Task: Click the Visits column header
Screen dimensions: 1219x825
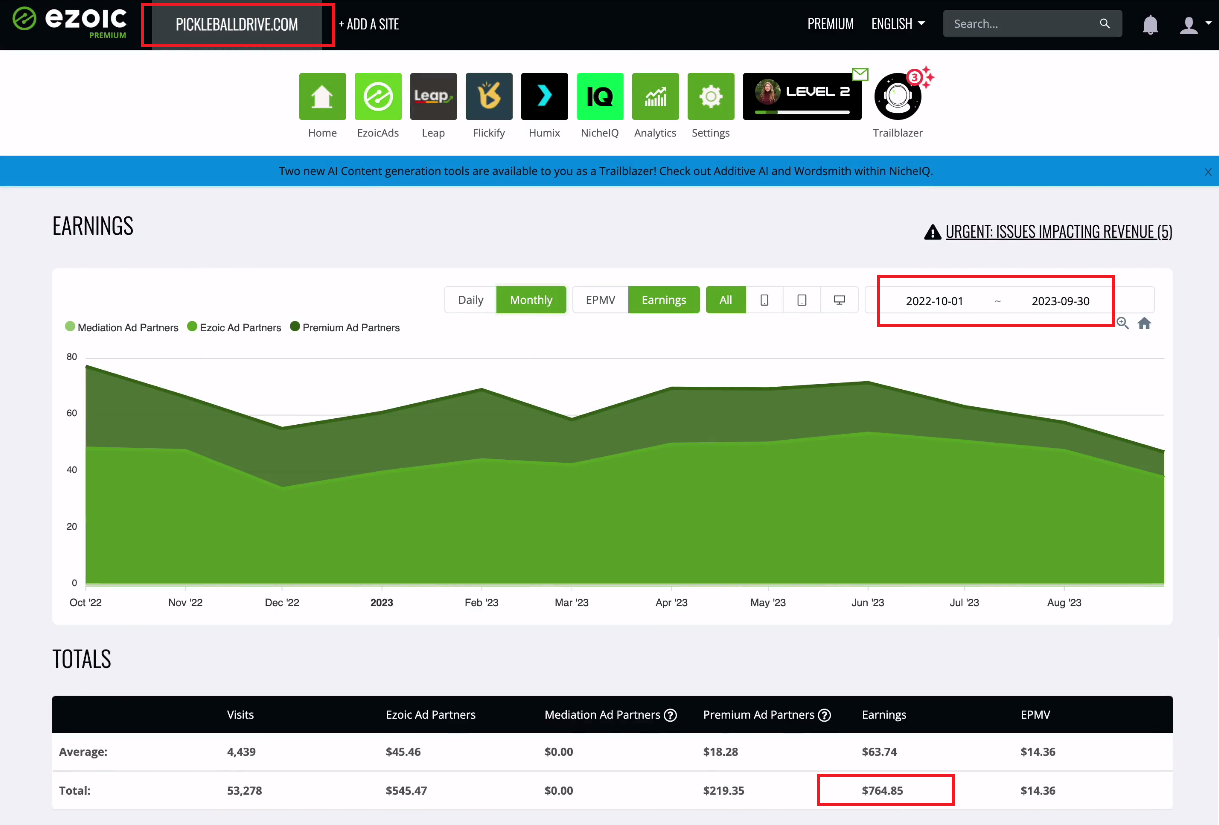Action: 241,715
